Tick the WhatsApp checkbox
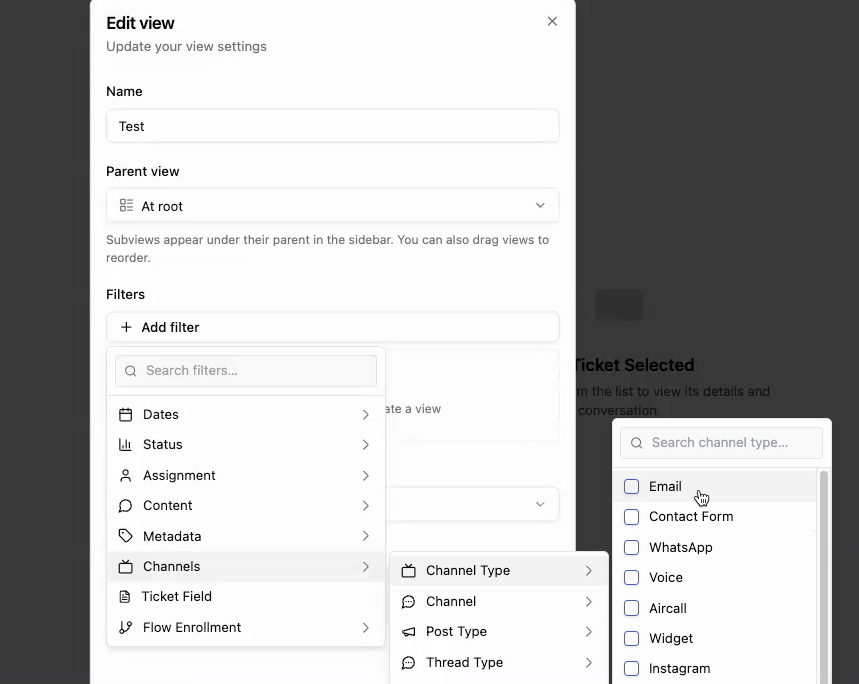Viewport: 859px width, 684px height. pyautogui.click(x=631, y=548)
